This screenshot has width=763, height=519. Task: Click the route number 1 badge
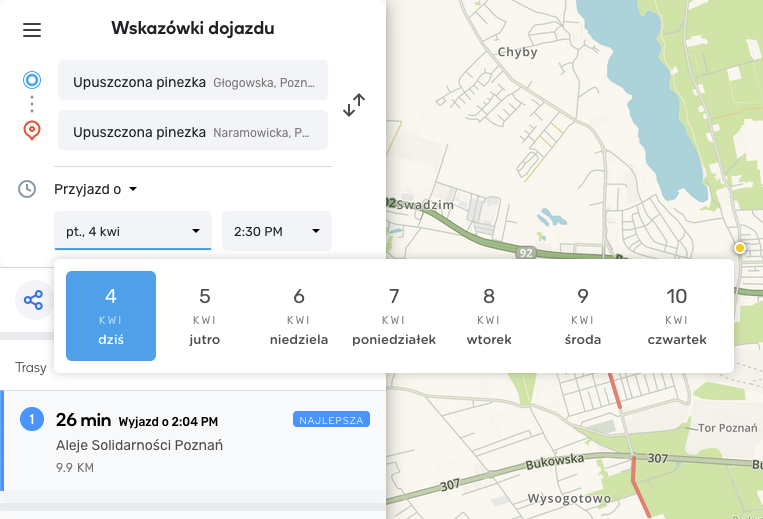(32, 419)
